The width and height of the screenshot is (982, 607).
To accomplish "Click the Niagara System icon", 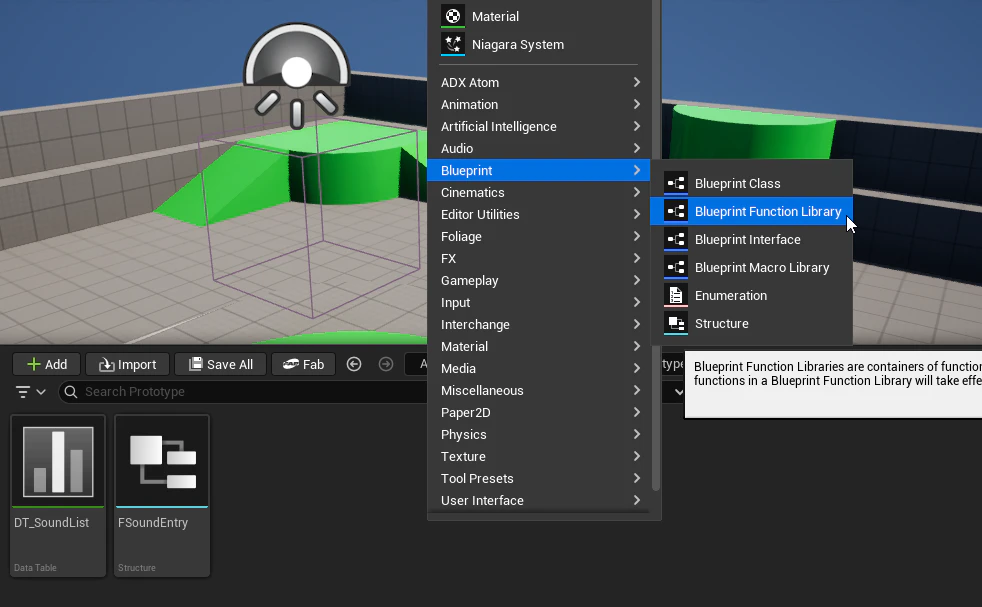I will [x=453, y=44].
